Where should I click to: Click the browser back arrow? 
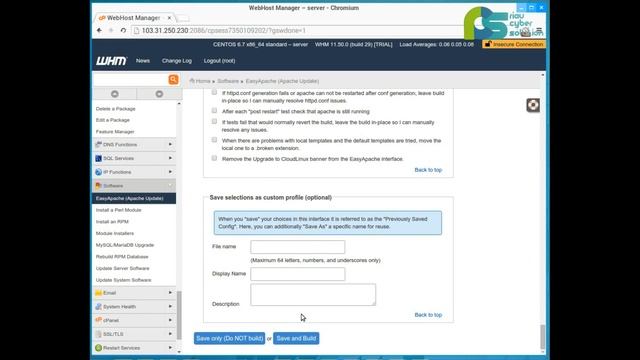[99, 31]
